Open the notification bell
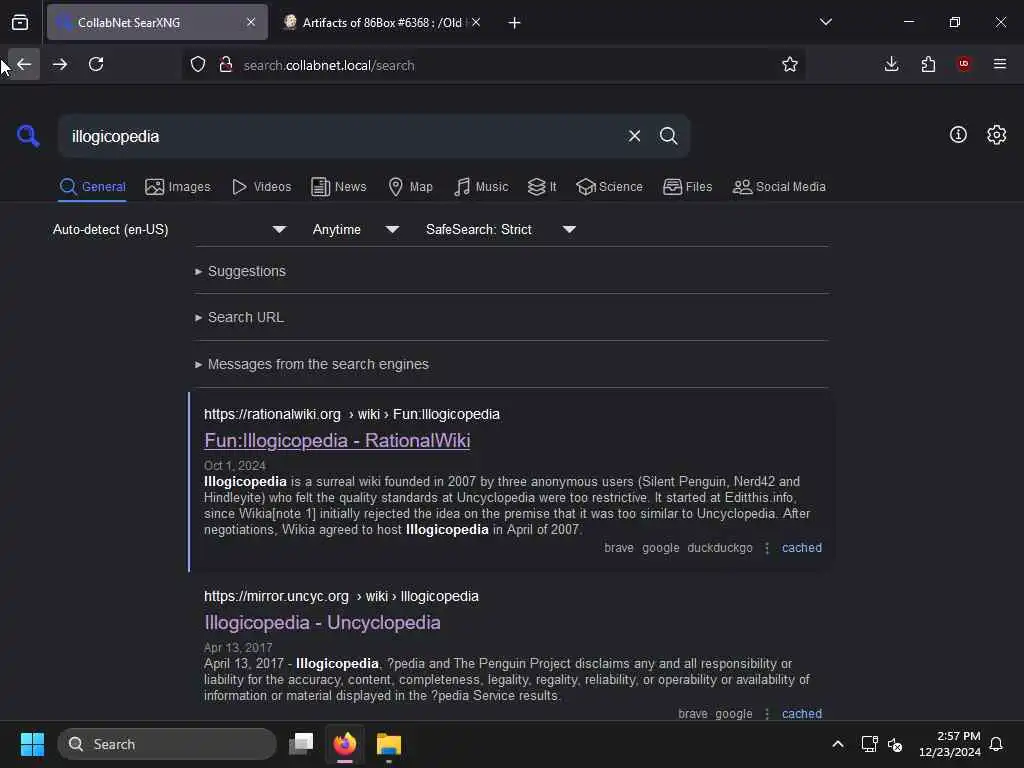Viewport: 1024px width, 768px height. [996, 744]
